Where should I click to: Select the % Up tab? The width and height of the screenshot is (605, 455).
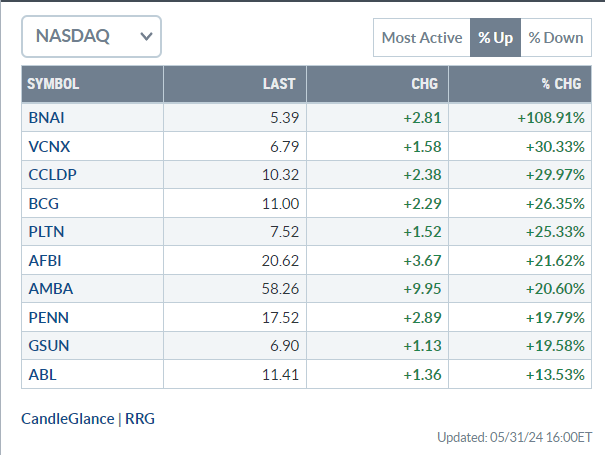(495, 38)
